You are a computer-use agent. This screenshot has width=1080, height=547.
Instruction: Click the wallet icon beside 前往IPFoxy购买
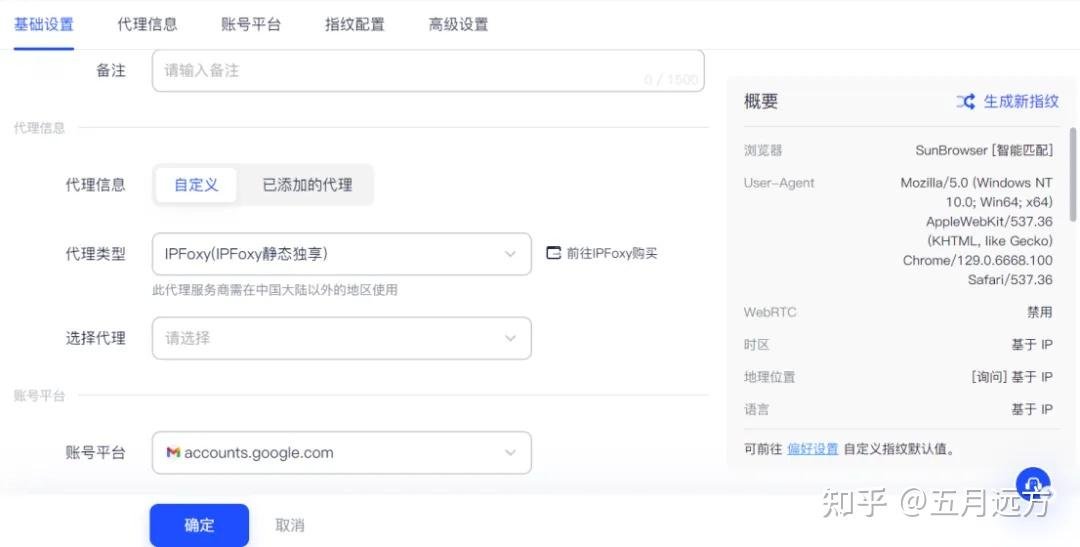coord(553,253)
